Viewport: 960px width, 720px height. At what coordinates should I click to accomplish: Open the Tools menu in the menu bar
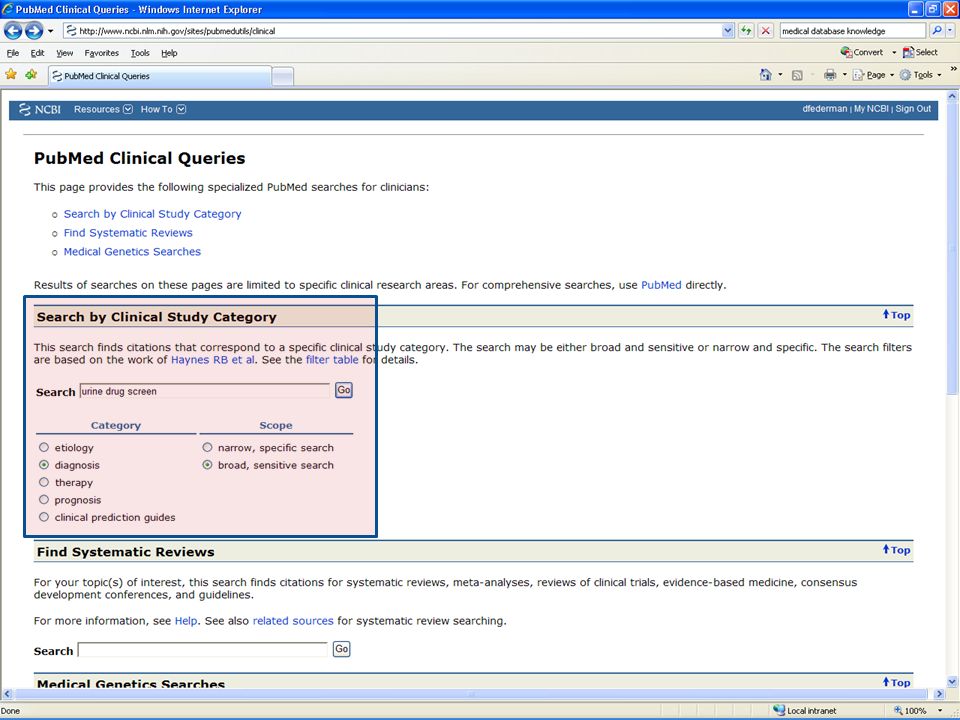[140, 53]
